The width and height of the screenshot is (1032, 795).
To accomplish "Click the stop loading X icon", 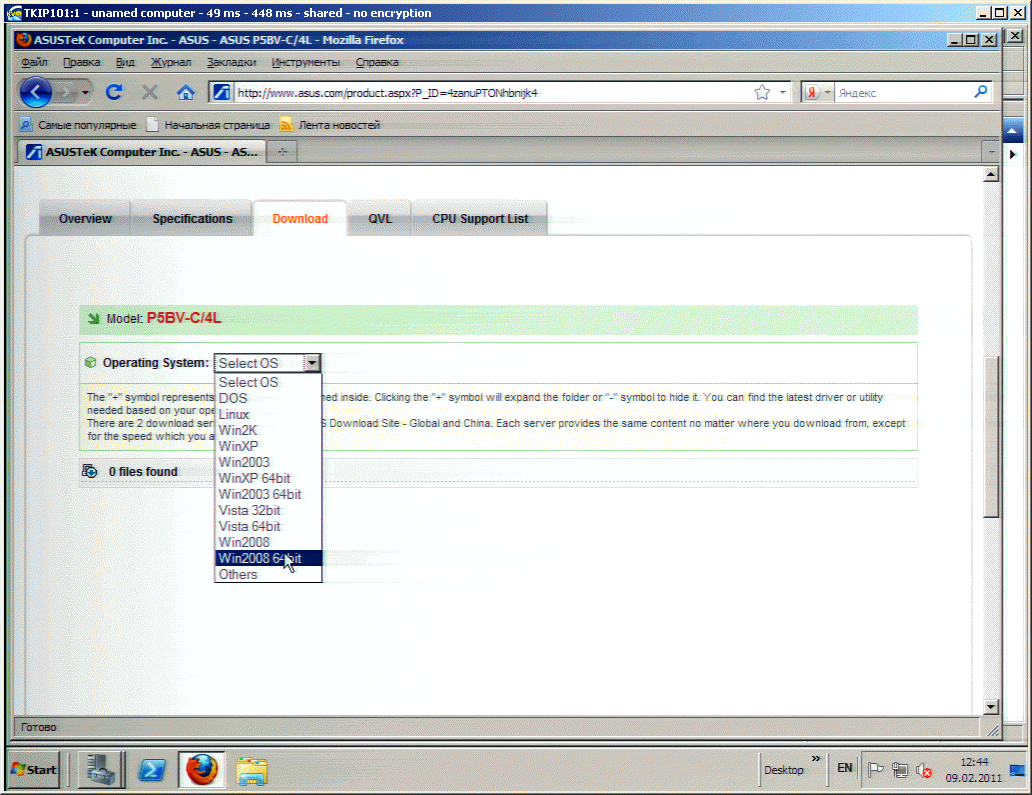I will [x=150, y=92].
